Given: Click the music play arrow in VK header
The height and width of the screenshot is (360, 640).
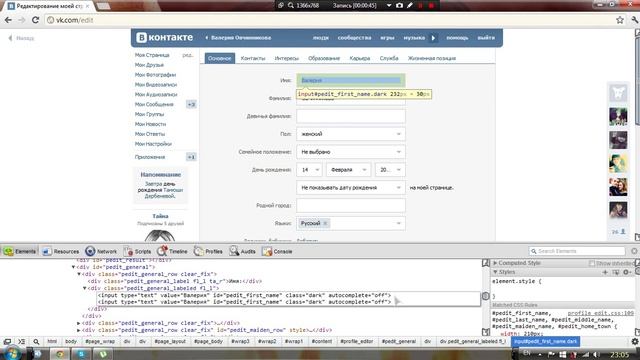Looking at the screenshot, I should [433, 38].
